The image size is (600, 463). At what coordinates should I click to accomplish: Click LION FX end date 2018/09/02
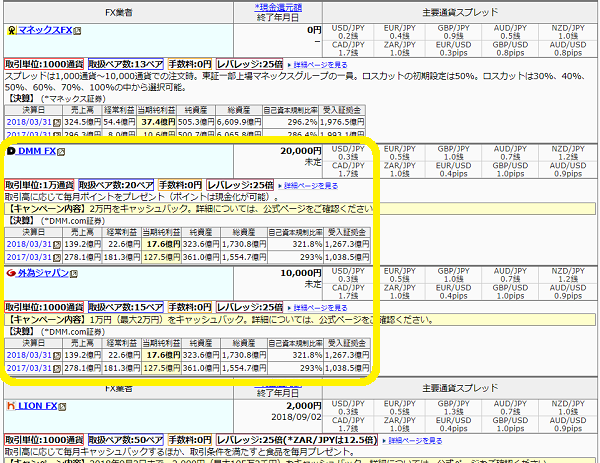point(297,417)
